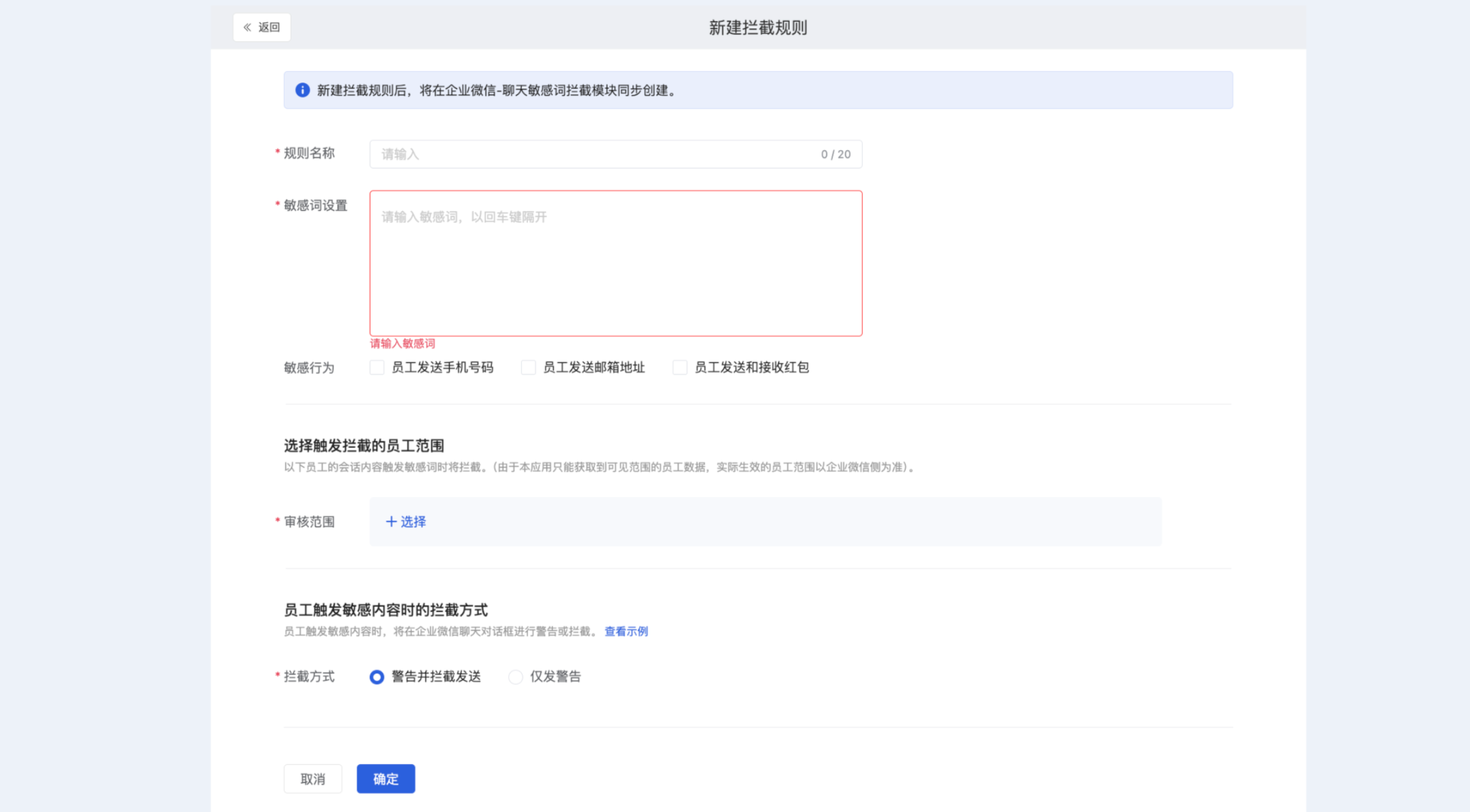Check 员工发送手机号码 checkbox
The image size is (1470, 812).
[377, 367]
